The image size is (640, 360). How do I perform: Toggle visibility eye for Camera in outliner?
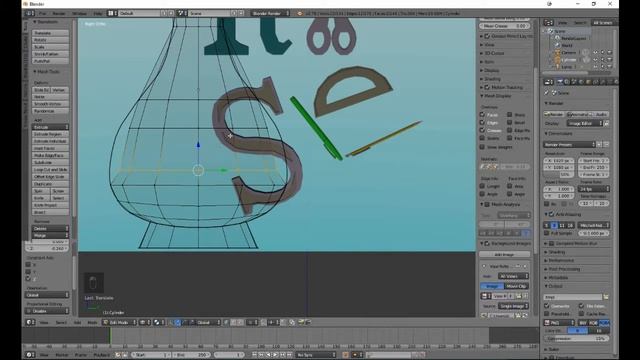point(596,53)
